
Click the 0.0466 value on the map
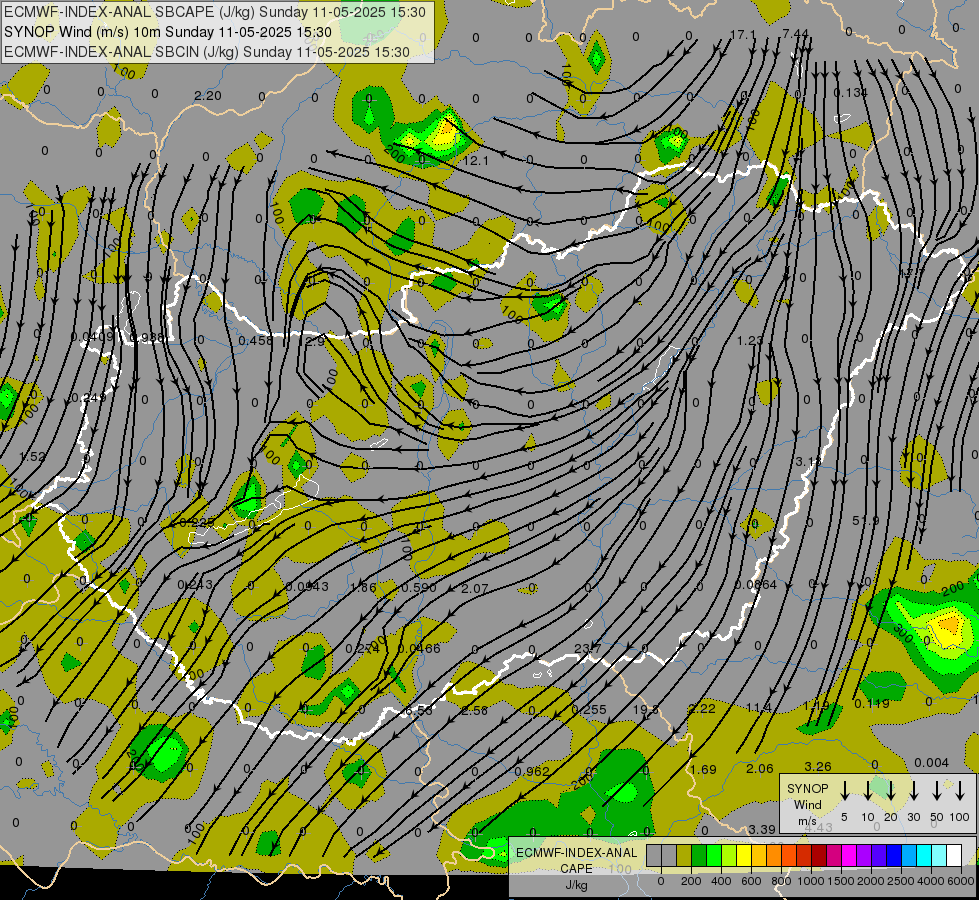click(419, 649)
